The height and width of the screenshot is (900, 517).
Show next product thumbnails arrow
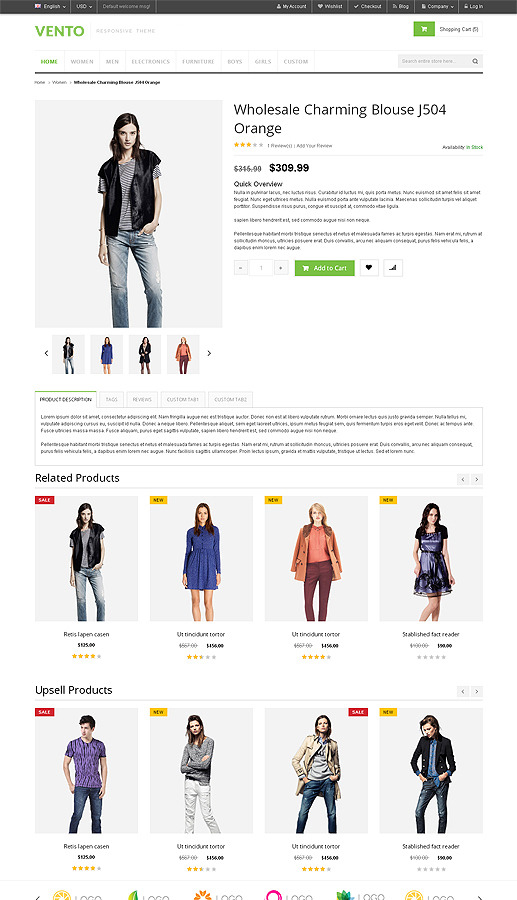point(209,354)
